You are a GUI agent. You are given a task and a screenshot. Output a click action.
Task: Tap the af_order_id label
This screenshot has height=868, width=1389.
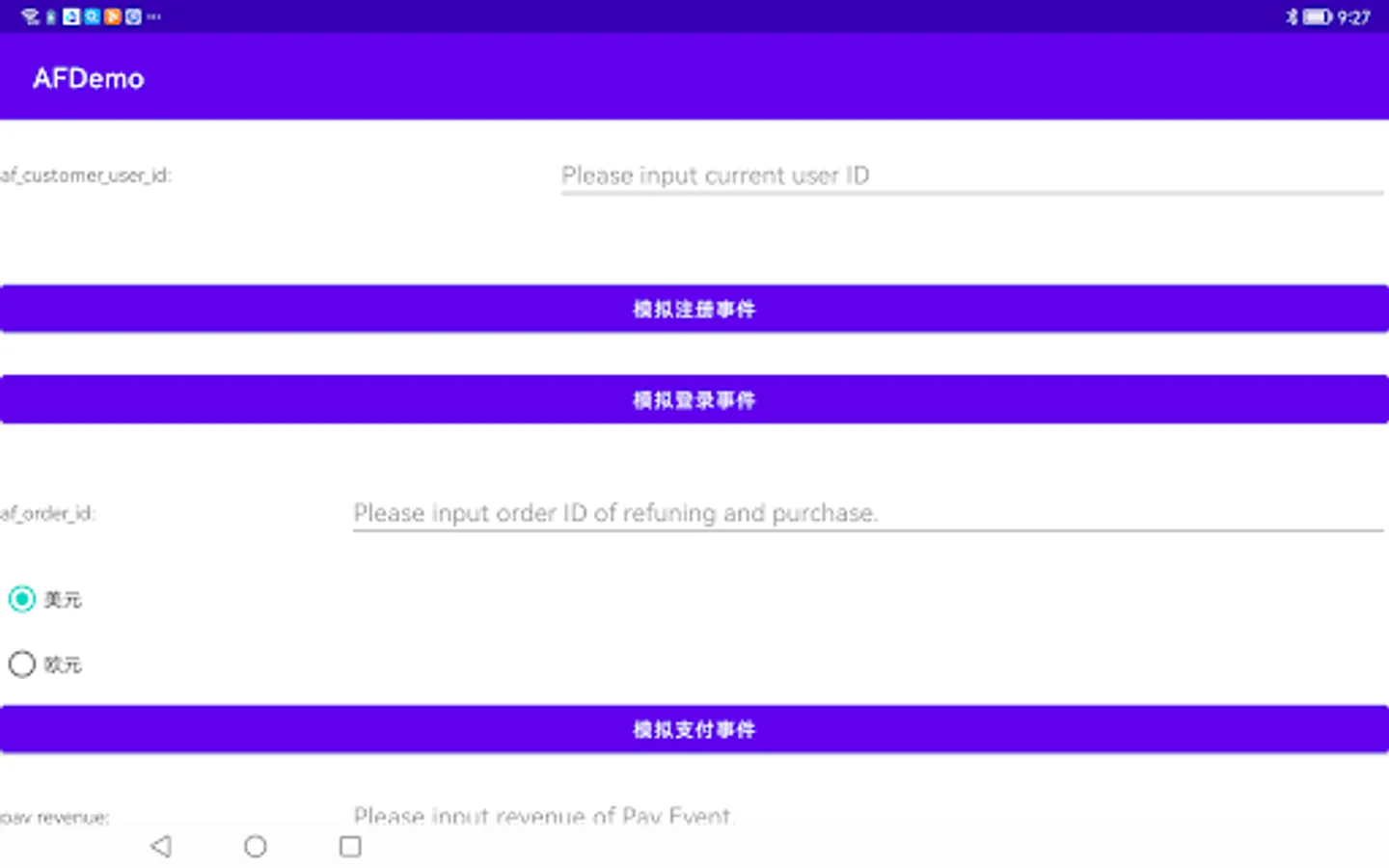[x=48, y=513]
